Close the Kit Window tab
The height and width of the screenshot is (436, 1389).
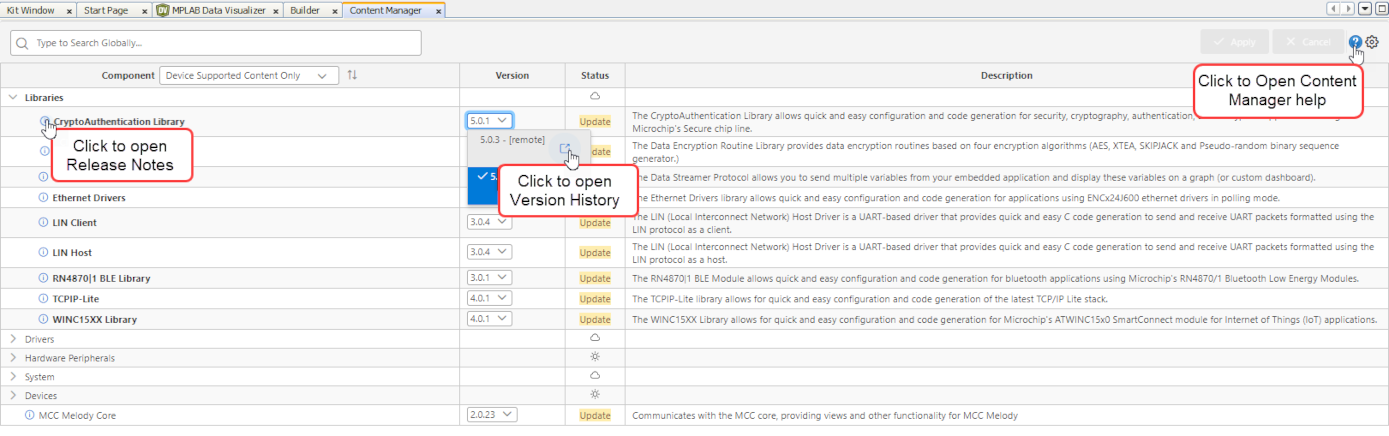[69, 10]
